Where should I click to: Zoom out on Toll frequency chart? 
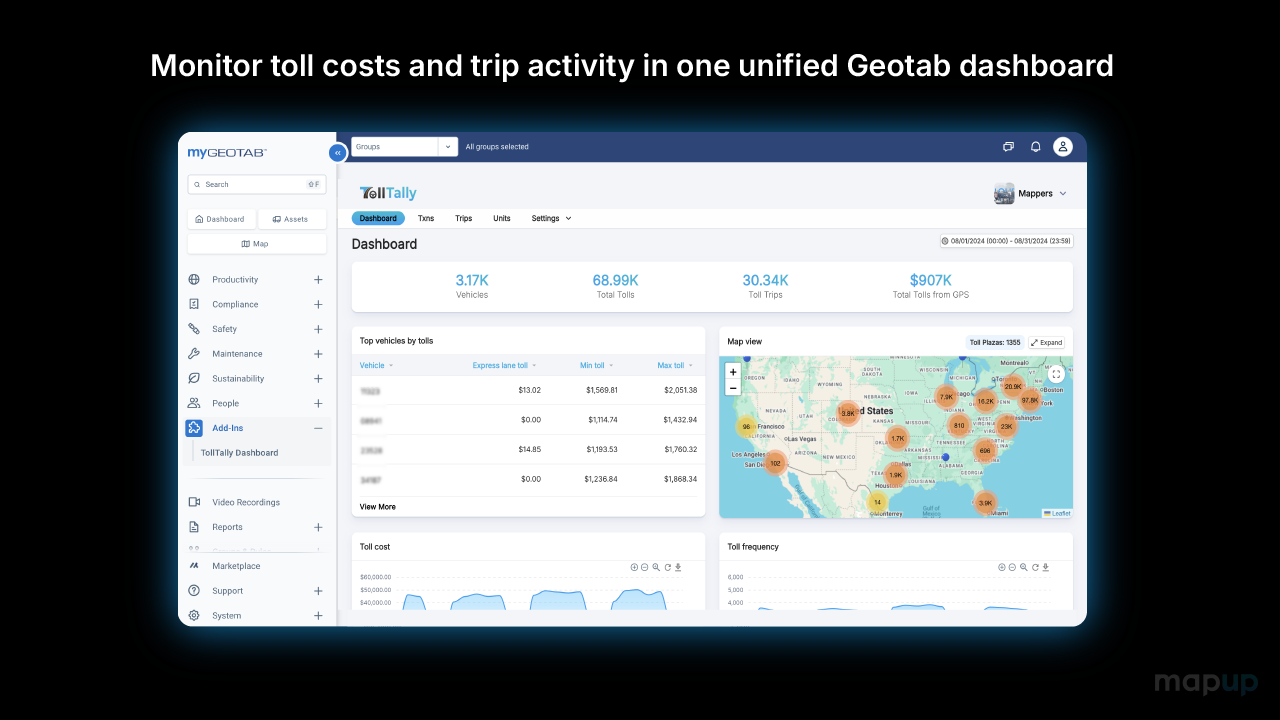point(1013,567)
